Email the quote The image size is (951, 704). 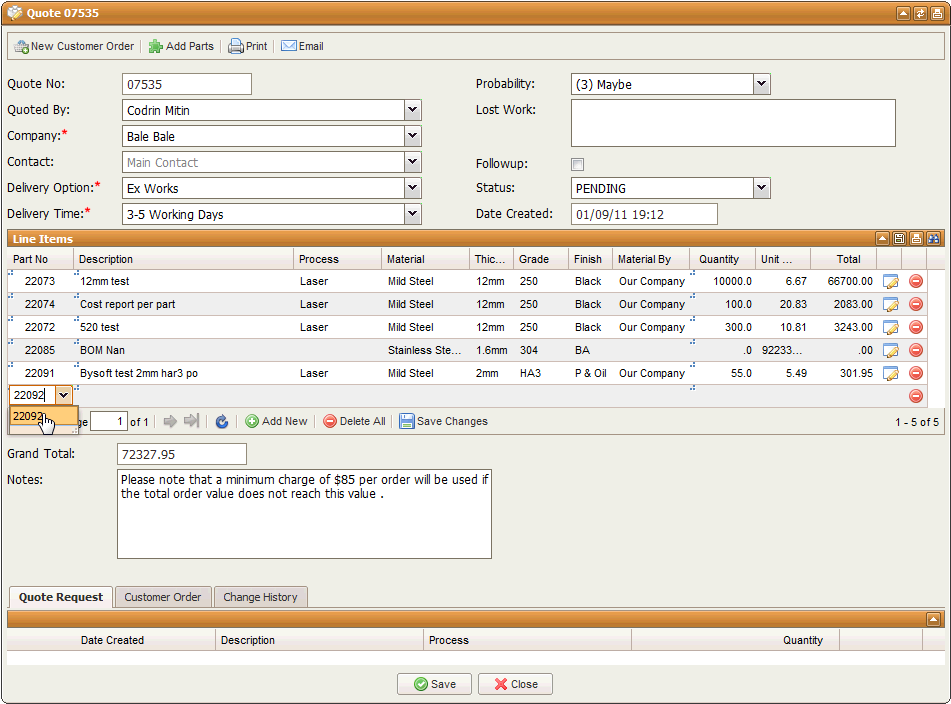(x=302, y=46)
